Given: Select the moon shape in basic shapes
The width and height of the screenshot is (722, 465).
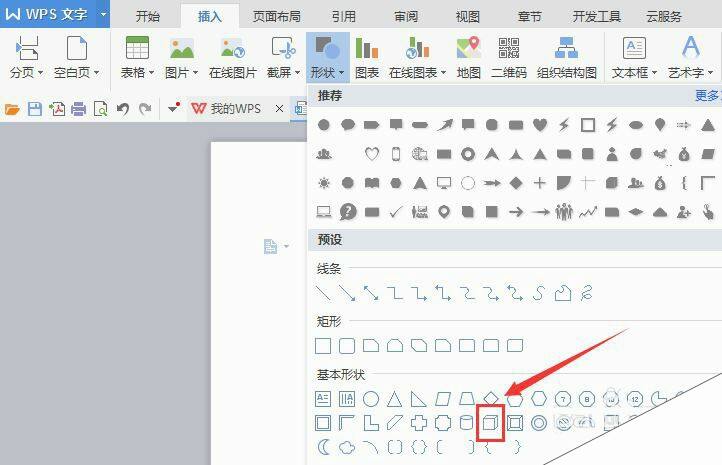Looking at the screenshot, I should click(324, 447).
